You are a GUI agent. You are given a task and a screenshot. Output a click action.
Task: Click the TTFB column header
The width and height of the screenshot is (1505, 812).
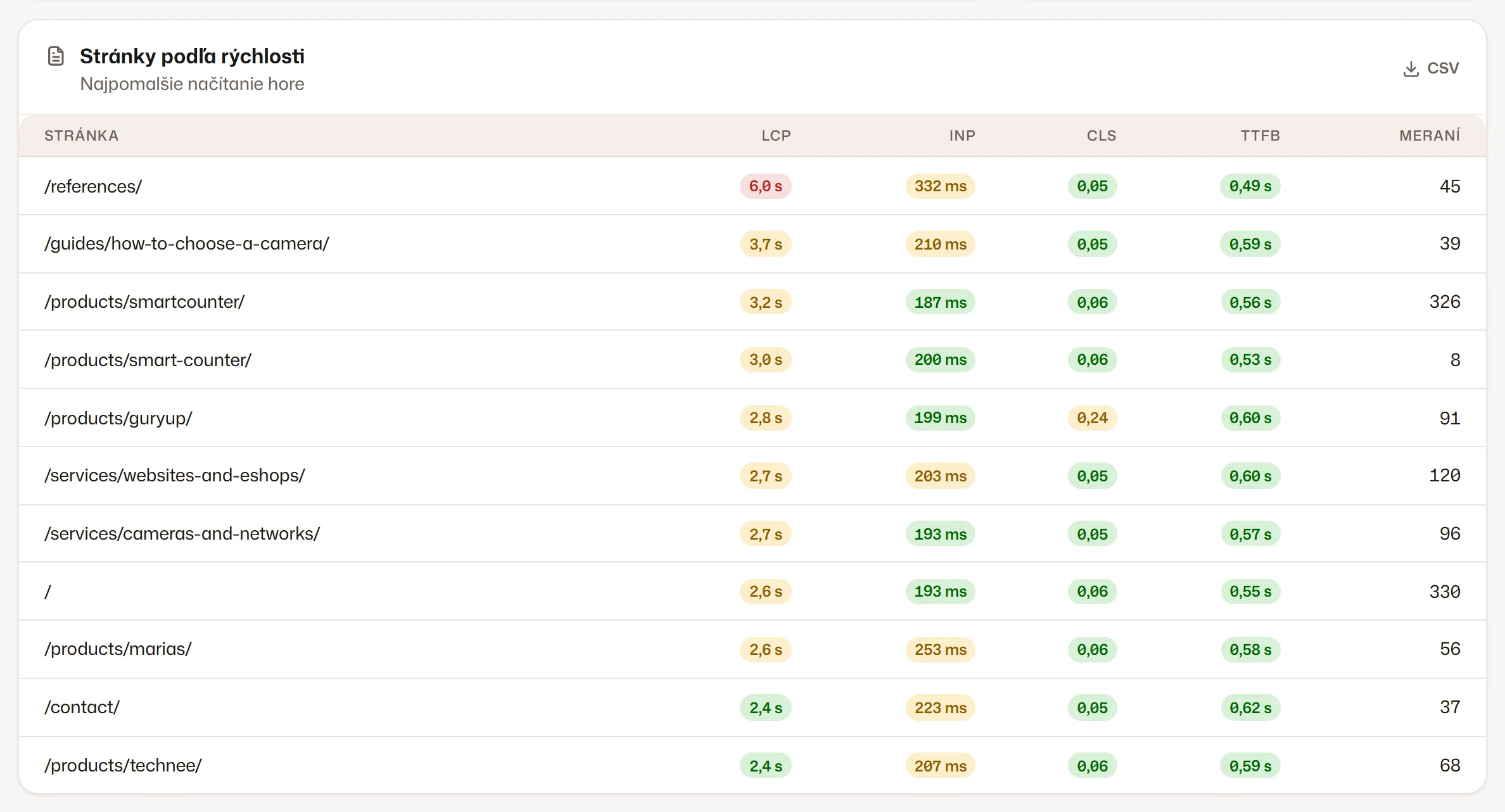1261,136
